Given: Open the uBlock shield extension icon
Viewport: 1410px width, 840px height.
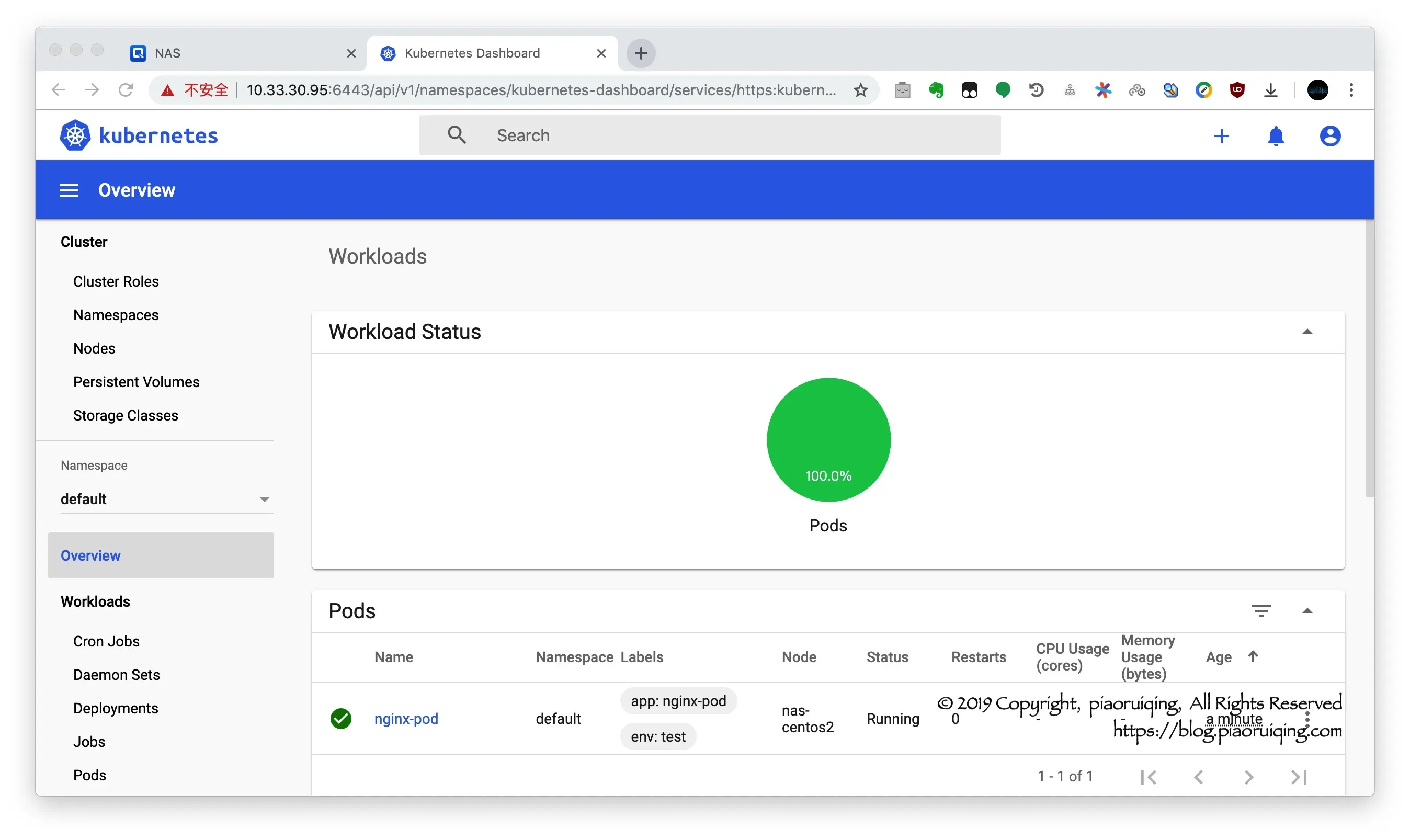Looking at the screenshot, I should (1237, 90).
